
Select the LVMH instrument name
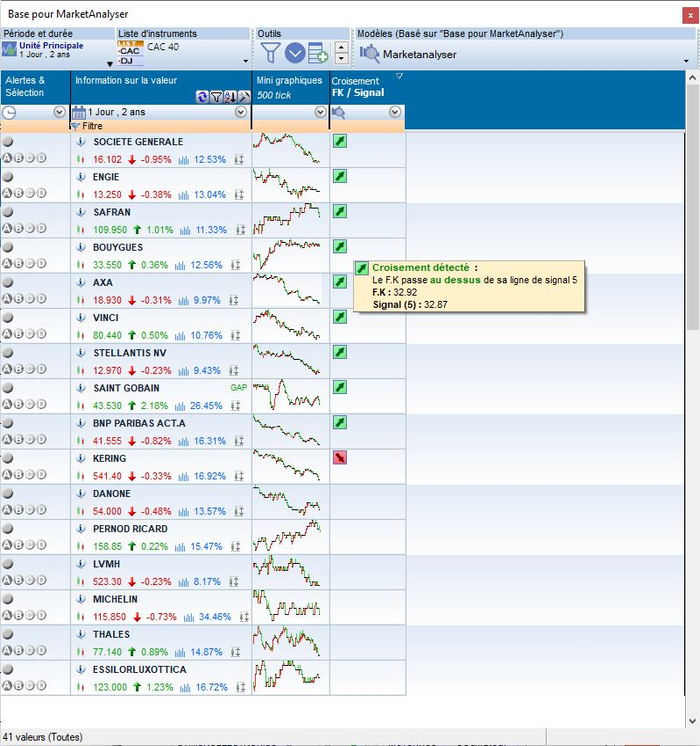tap(106, 564)
